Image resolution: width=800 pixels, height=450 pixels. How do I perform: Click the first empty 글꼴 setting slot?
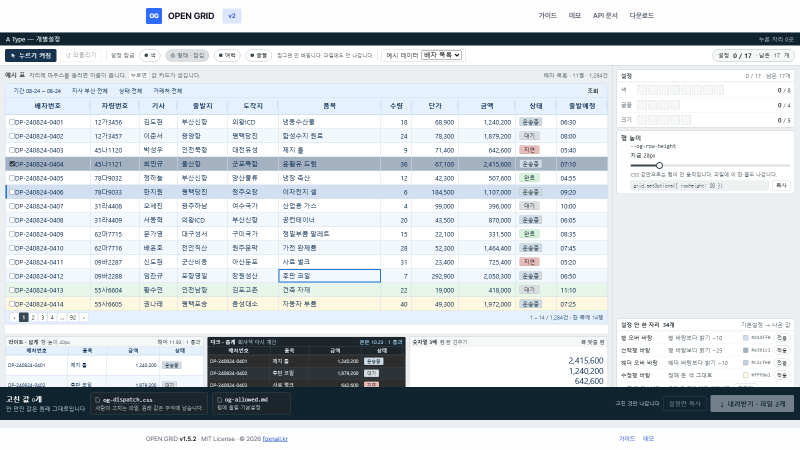642,105
